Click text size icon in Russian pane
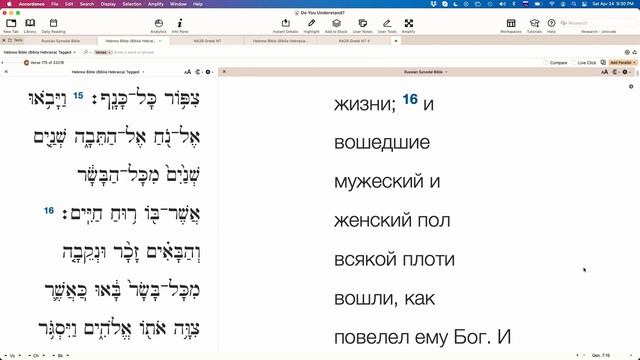The image size is (640, 360). point(604,72)
